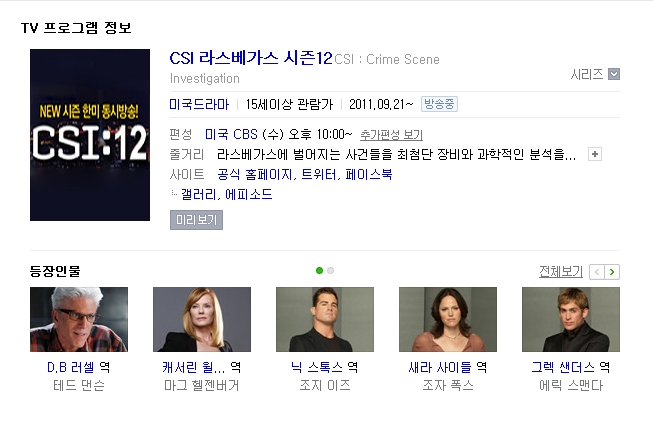Open D.B 러셀 character photo
653x426 pixels.
click(x=79, y=319)
